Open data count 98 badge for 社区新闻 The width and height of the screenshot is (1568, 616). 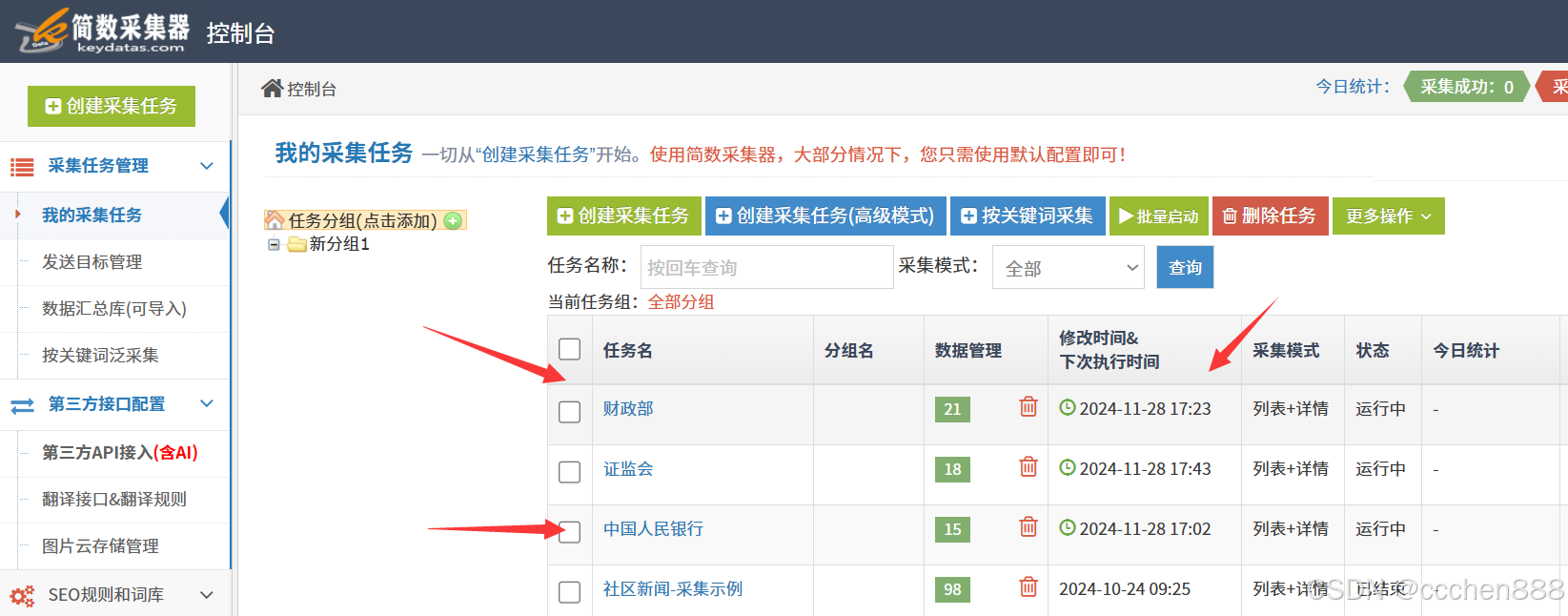952,589
